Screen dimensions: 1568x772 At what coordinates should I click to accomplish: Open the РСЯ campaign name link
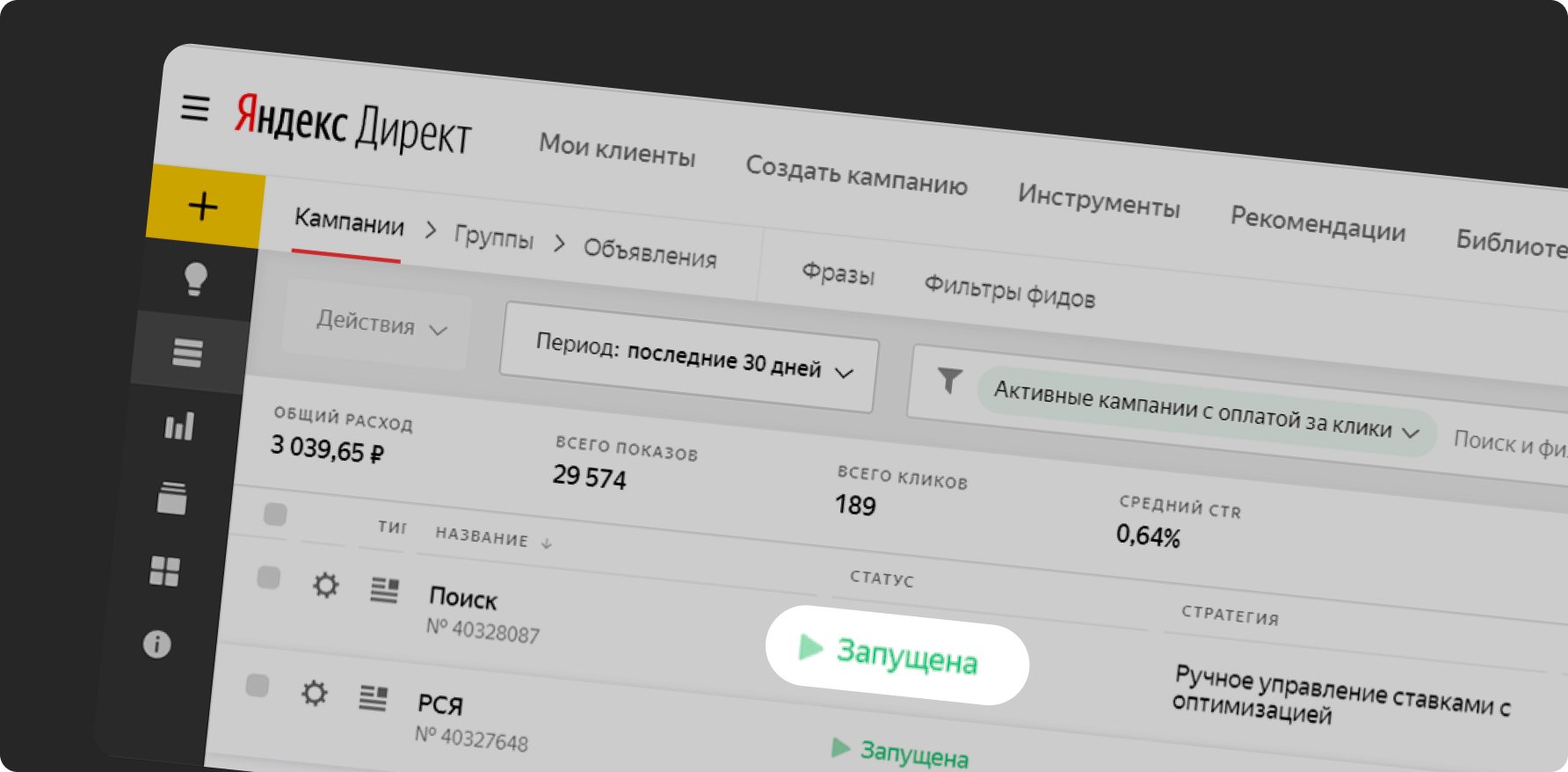click(439, 704)
